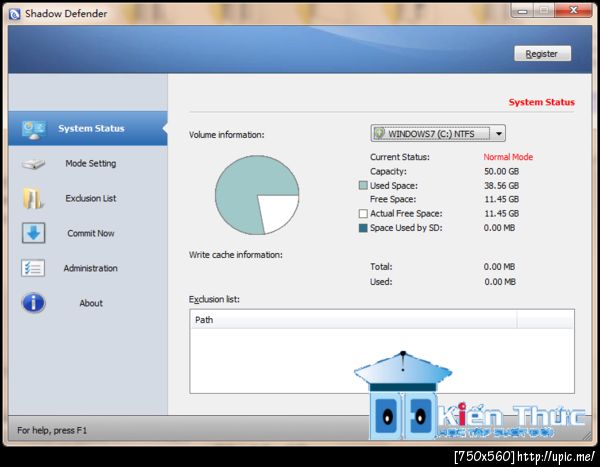The width and height of the screenshot is (600, 467).
Task: Click the About info icon
Action: 34,303
